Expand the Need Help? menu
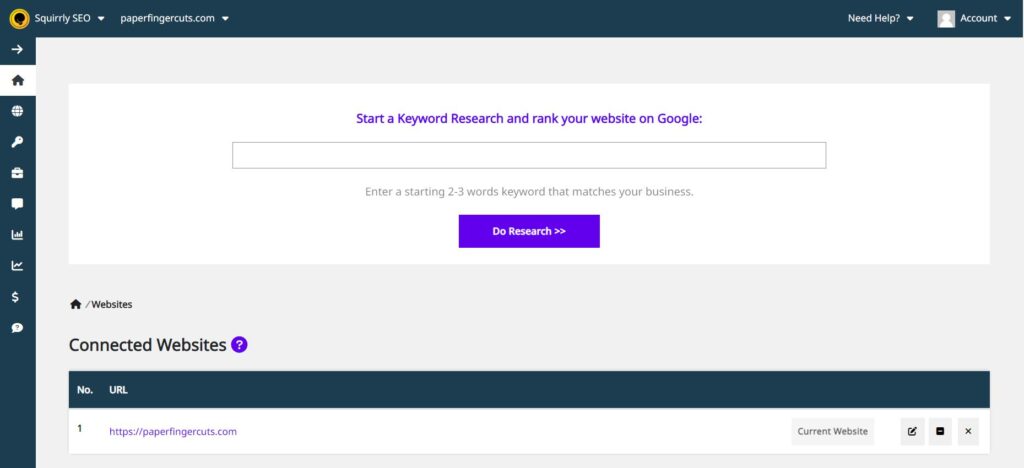 [x=880, y=18]
